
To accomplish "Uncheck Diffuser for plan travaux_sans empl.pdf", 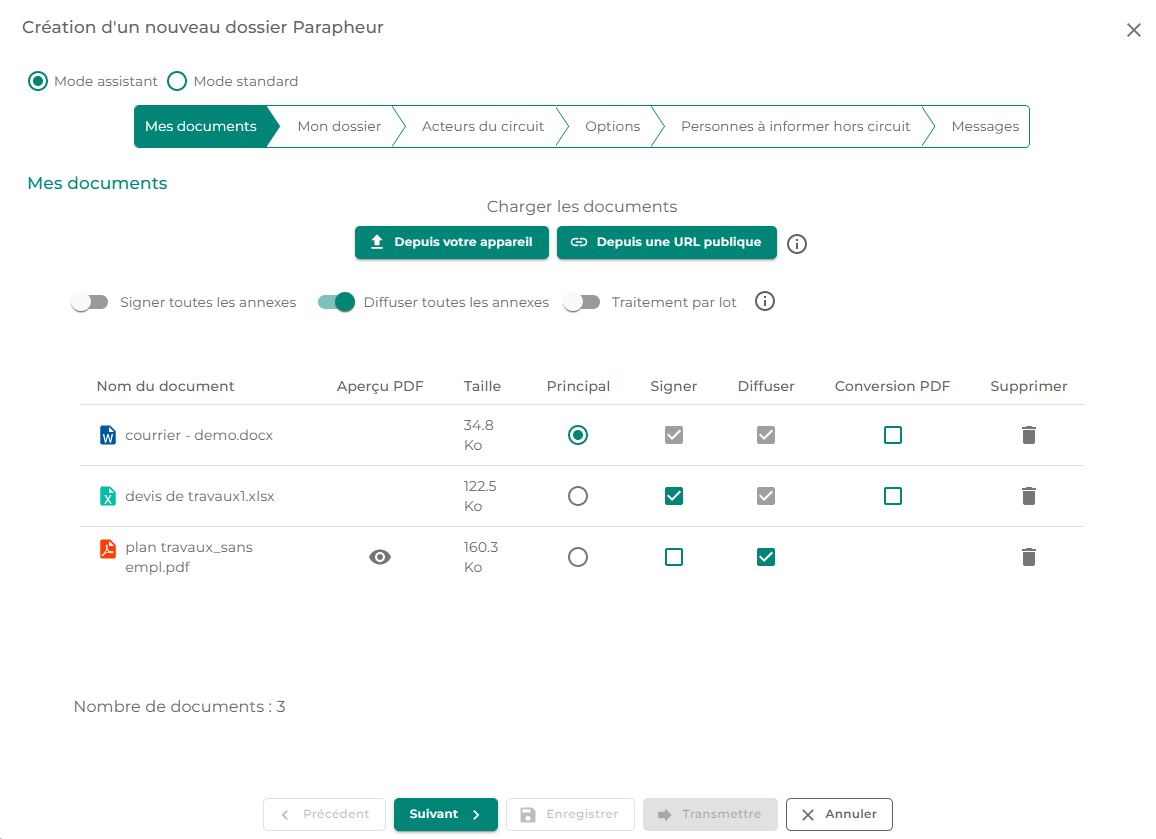I will (x=766, y=557).
